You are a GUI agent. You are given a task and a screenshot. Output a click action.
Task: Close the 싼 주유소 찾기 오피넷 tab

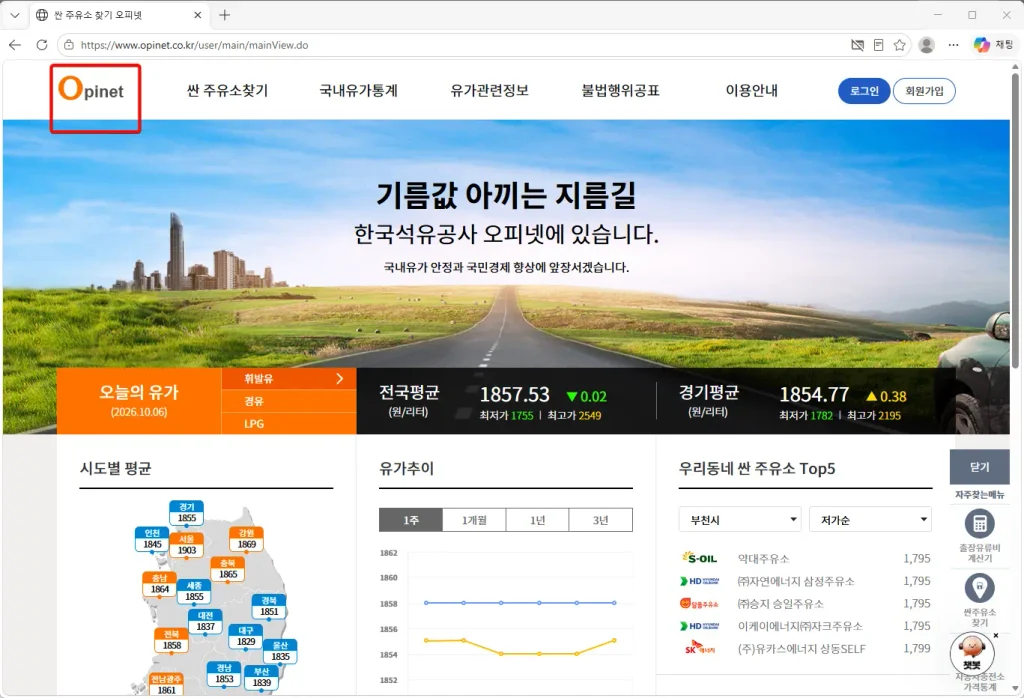click(198, 15)
